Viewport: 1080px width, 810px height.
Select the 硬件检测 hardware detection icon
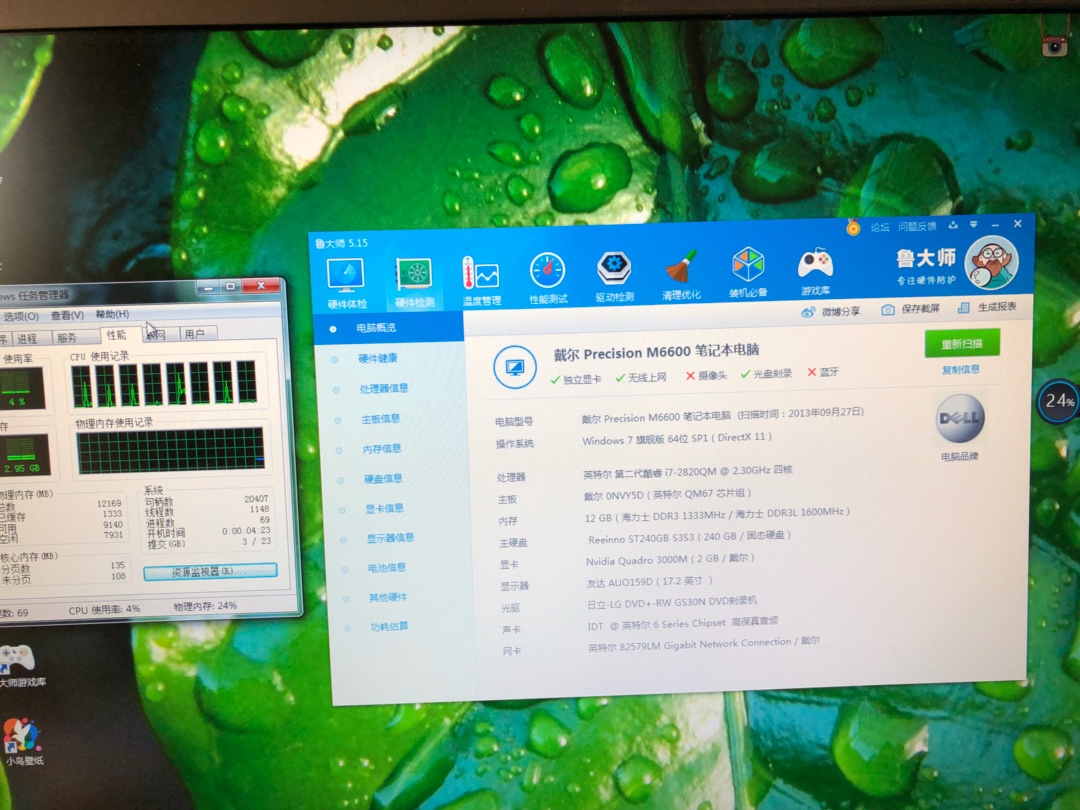(415, 282)
